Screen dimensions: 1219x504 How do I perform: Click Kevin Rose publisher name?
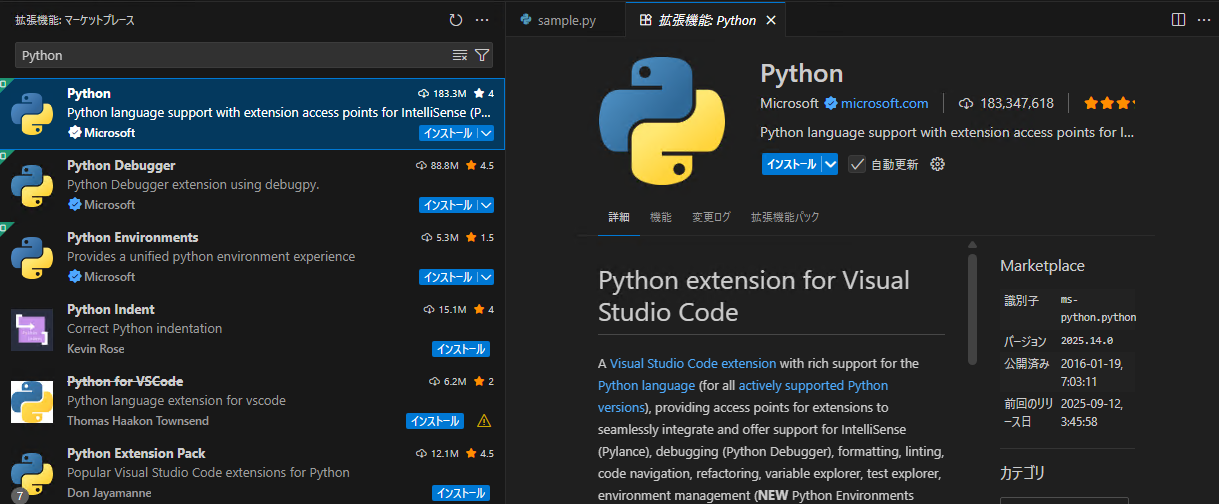[x=95, y=349]
